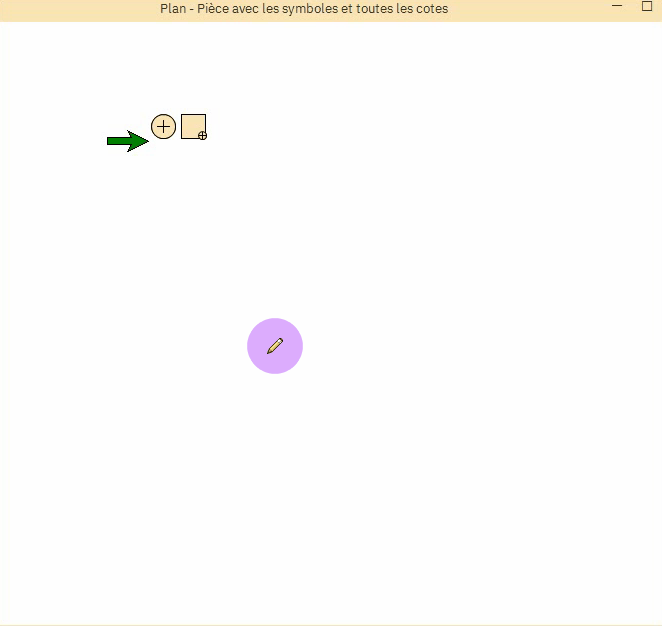Select the square symbol with plus badge
The image size is (662, 626).
193,127
